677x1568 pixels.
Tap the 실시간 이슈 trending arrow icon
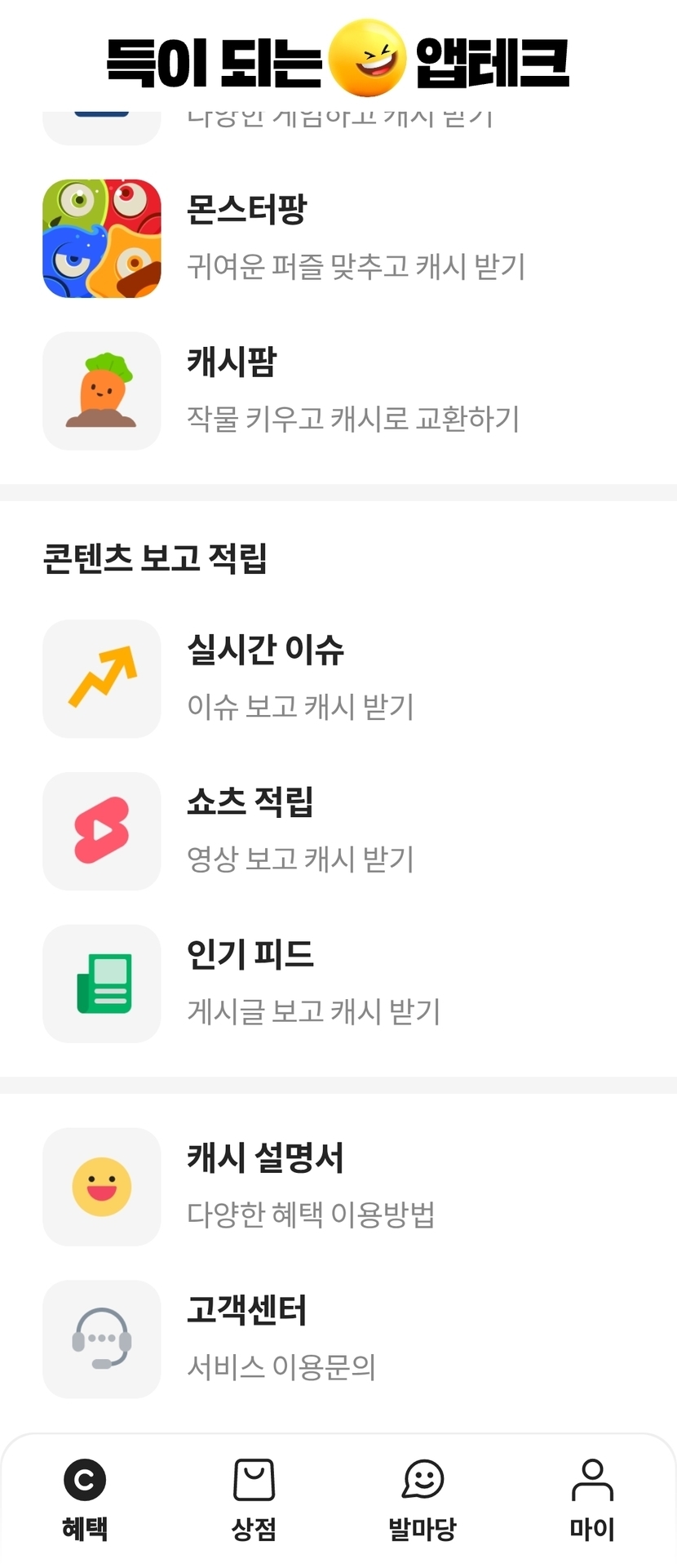[102, 678]
